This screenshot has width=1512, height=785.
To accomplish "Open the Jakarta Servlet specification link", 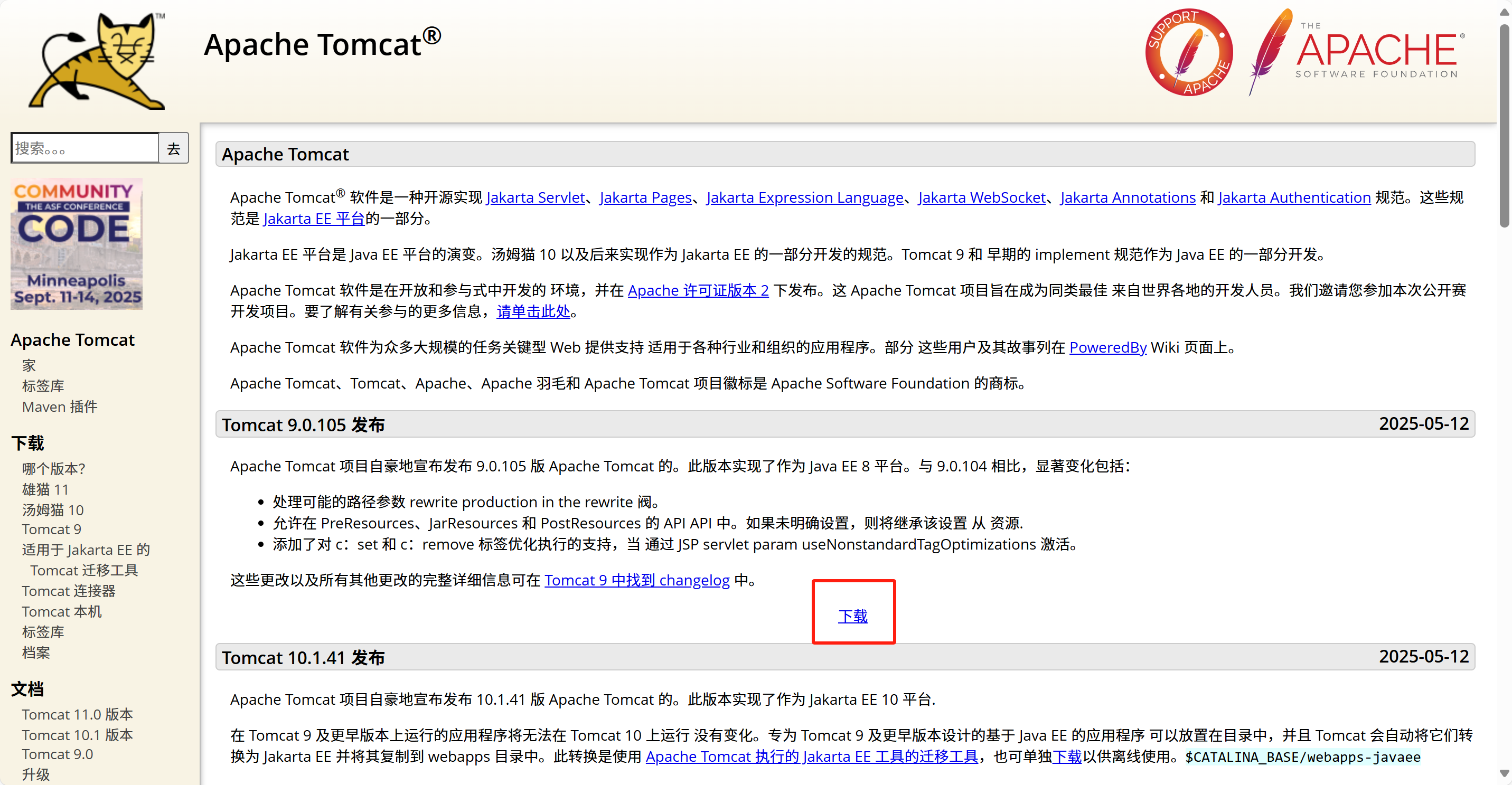I will click(536, 198).
